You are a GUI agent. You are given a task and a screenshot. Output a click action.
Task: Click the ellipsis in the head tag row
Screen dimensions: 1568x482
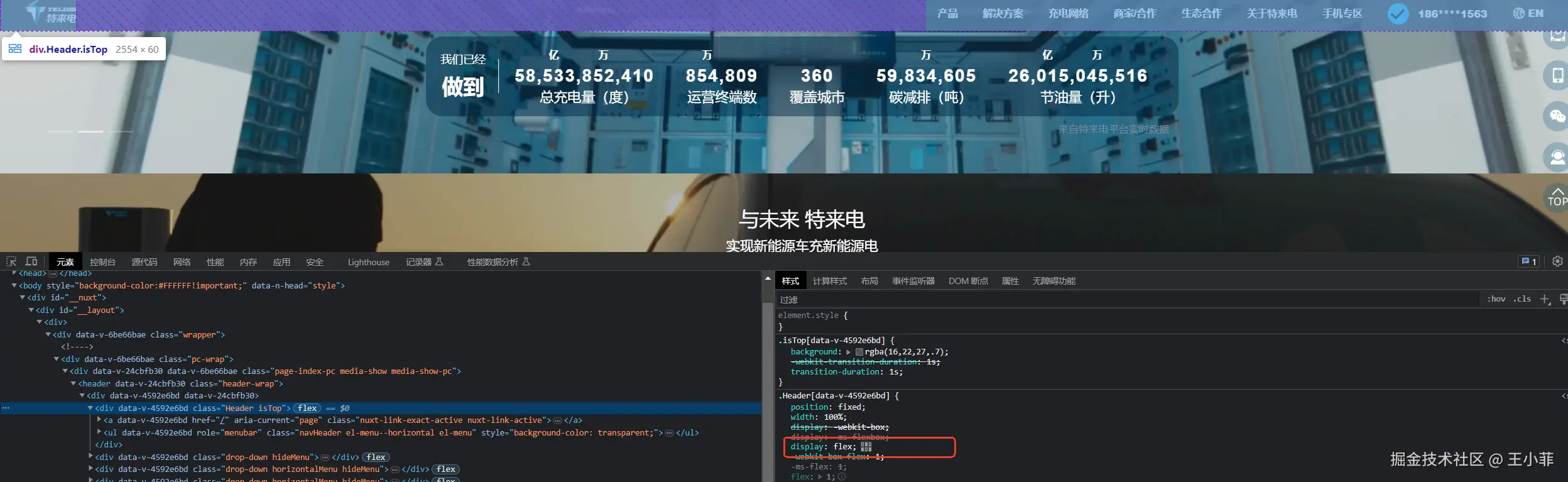click(53, 274)
